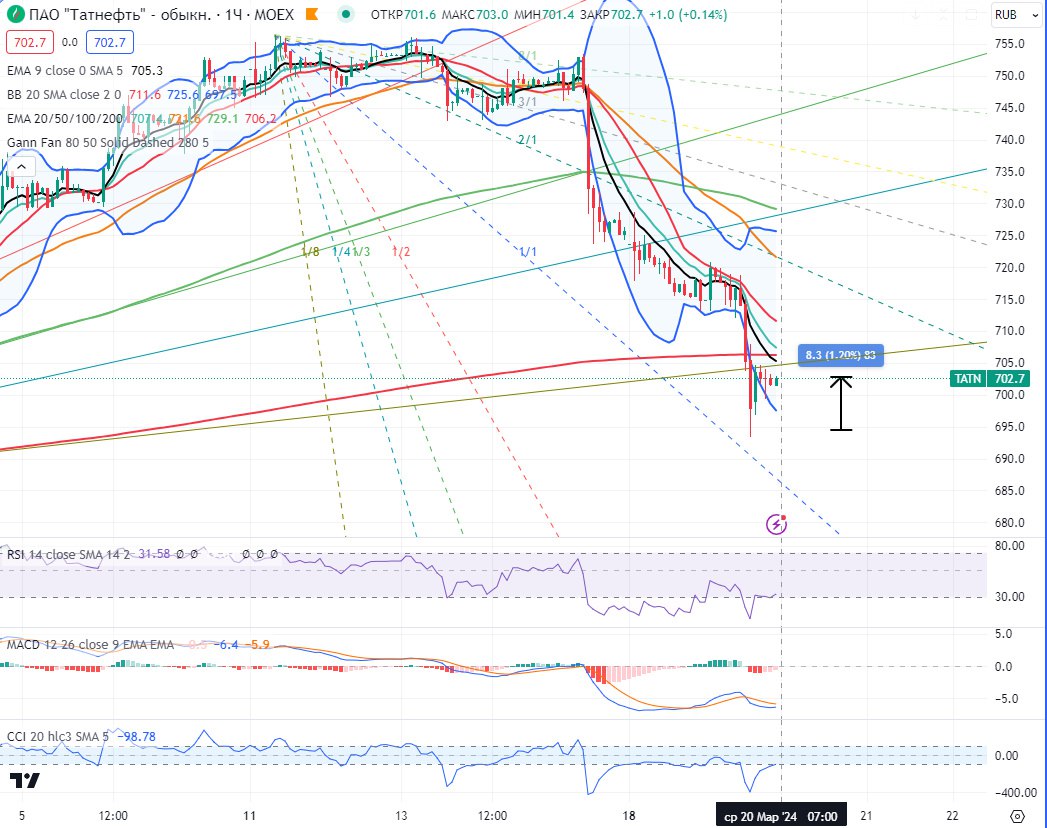Select the Gann Fan indicator legend

click(x=108, y=143)
